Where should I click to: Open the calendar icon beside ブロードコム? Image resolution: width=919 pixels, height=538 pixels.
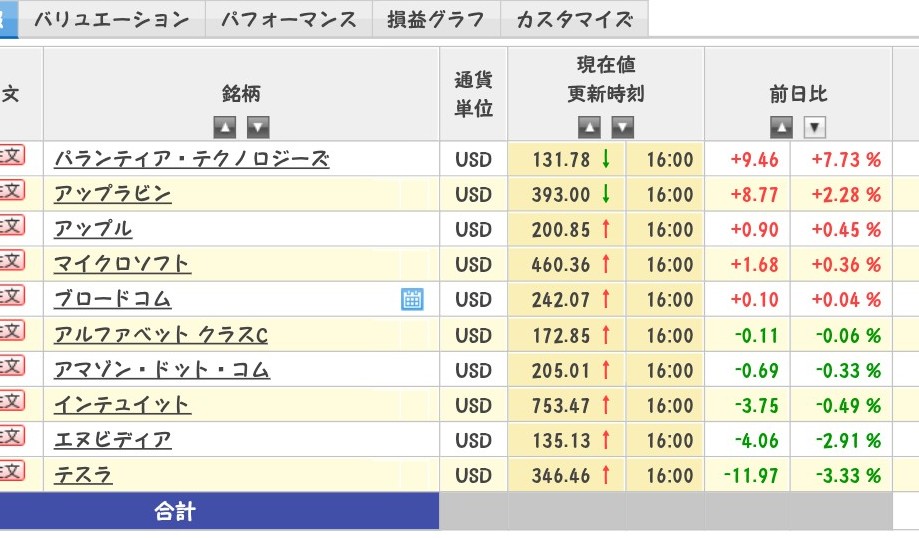tap(412, 299)
